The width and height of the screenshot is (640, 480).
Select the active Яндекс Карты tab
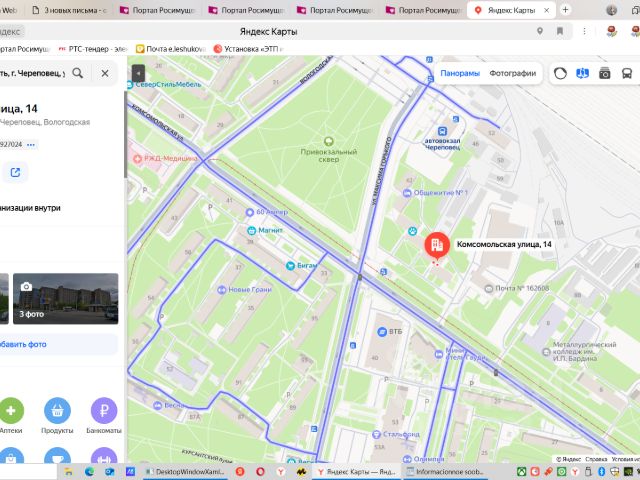click(x=511, y=10)
